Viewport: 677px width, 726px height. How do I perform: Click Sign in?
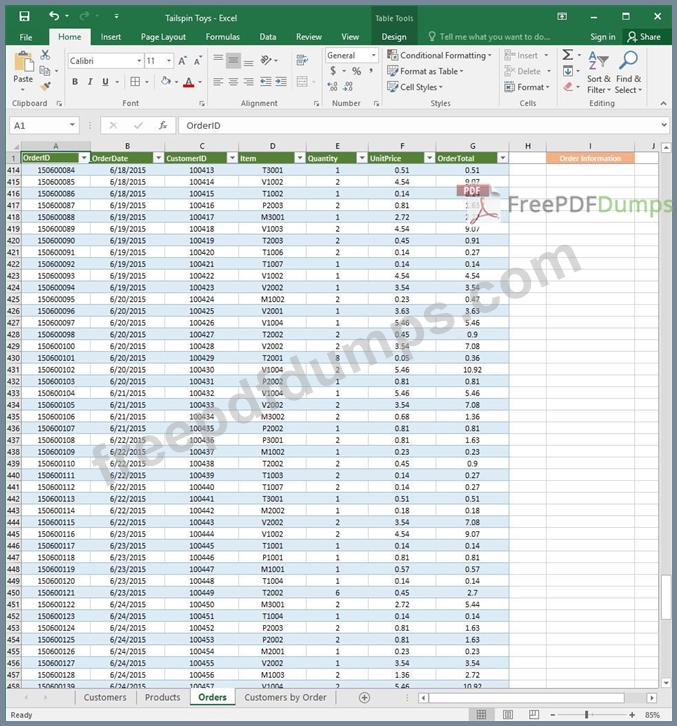602,37
